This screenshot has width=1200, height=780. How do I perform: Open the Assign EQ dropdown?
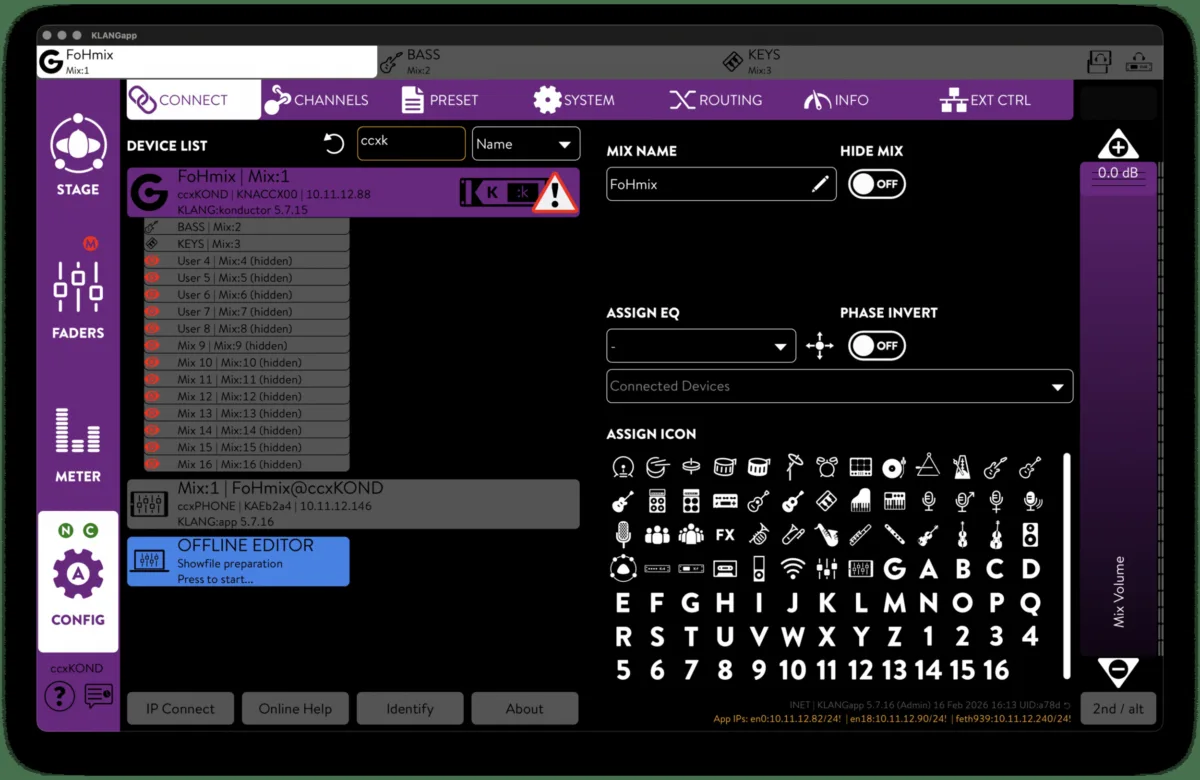point(701,346)
